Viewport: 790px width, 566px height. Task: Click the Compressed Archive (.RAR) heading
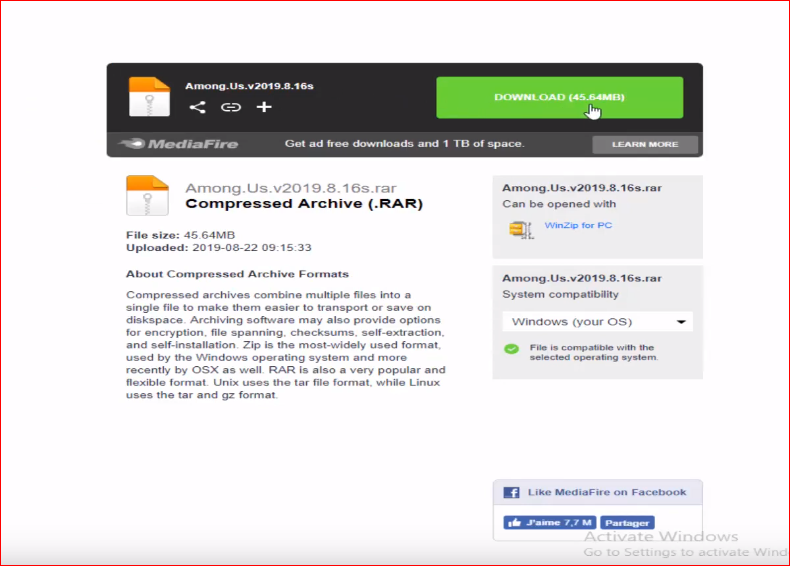[x=304, y=204]
